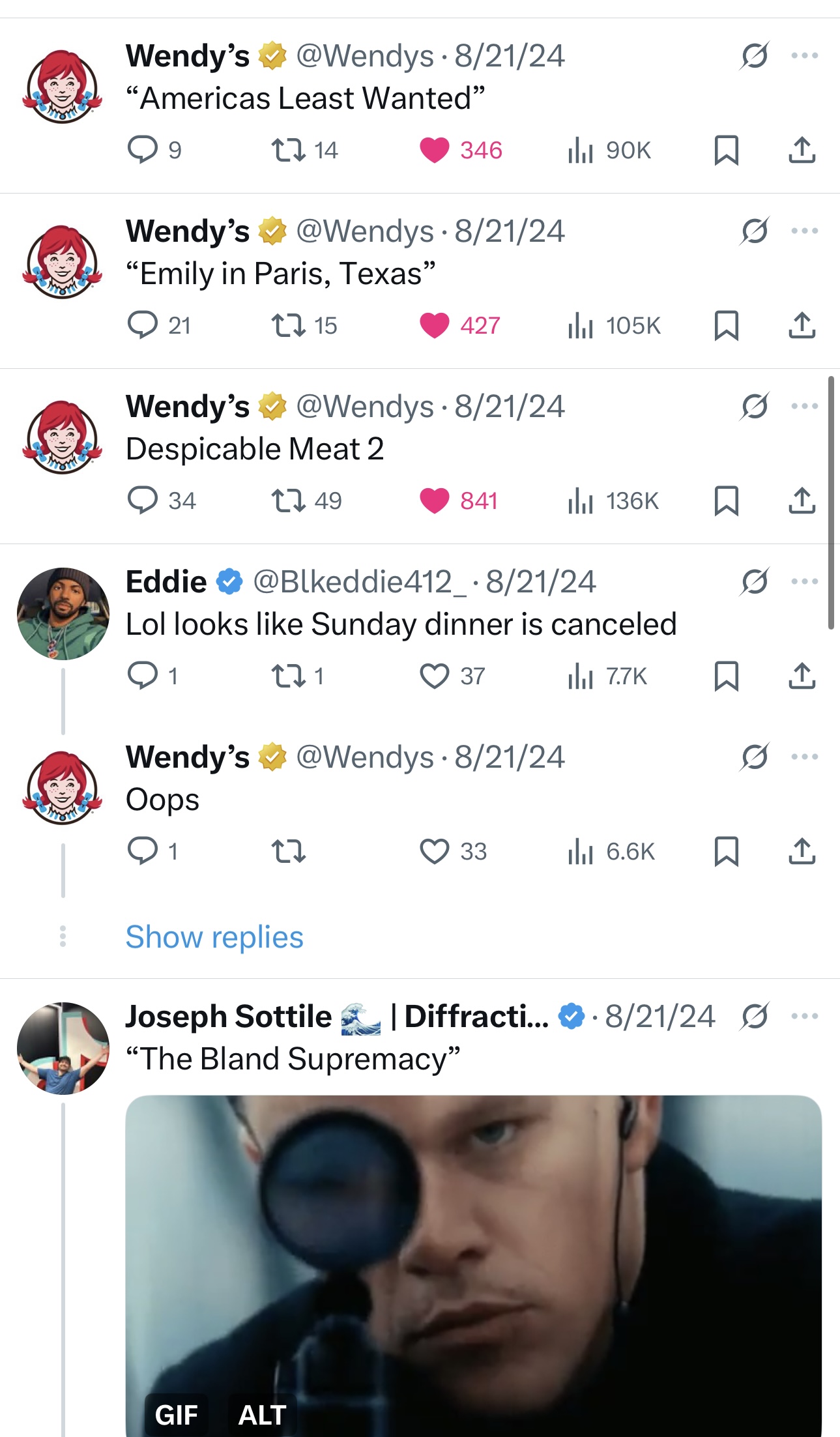
Task: Share the "Despicable Meat 2" tweet
Action: pyautogui.click(x=802, y=501)
